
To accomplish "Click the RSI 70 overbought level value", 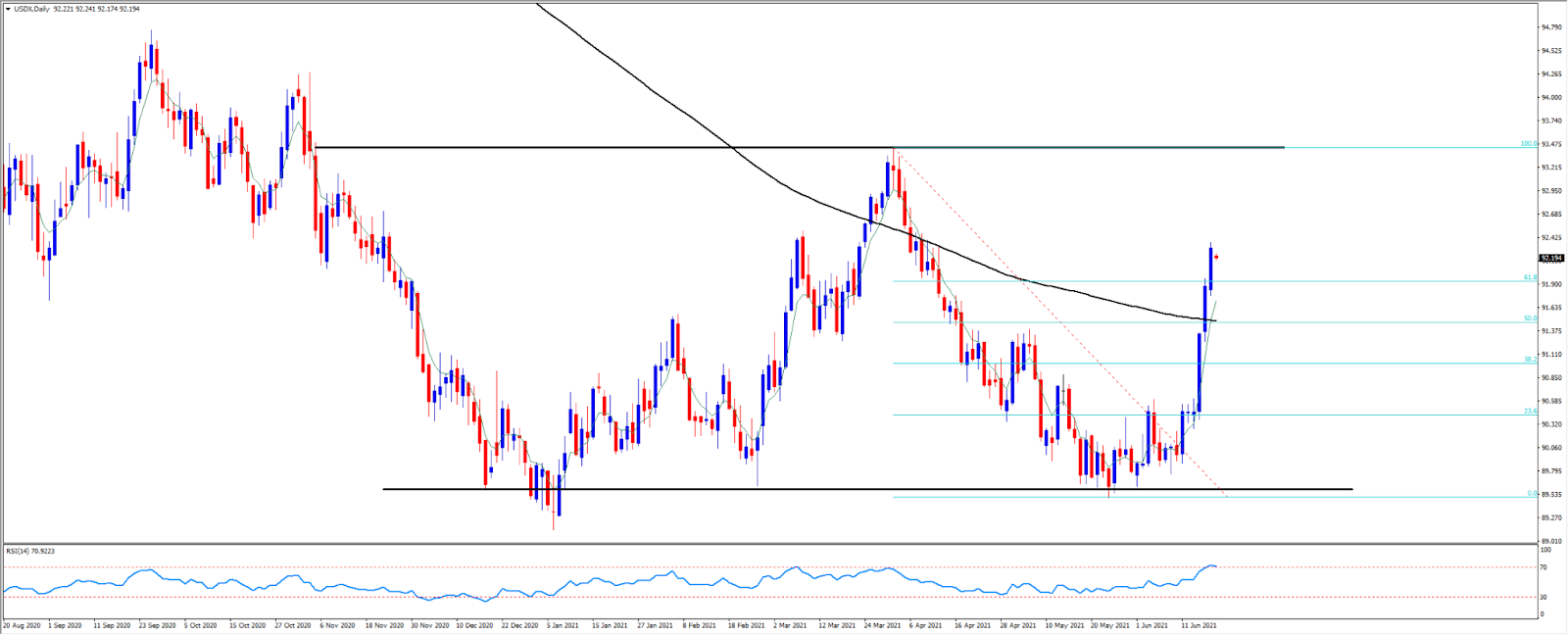I will click(1543, 567).
